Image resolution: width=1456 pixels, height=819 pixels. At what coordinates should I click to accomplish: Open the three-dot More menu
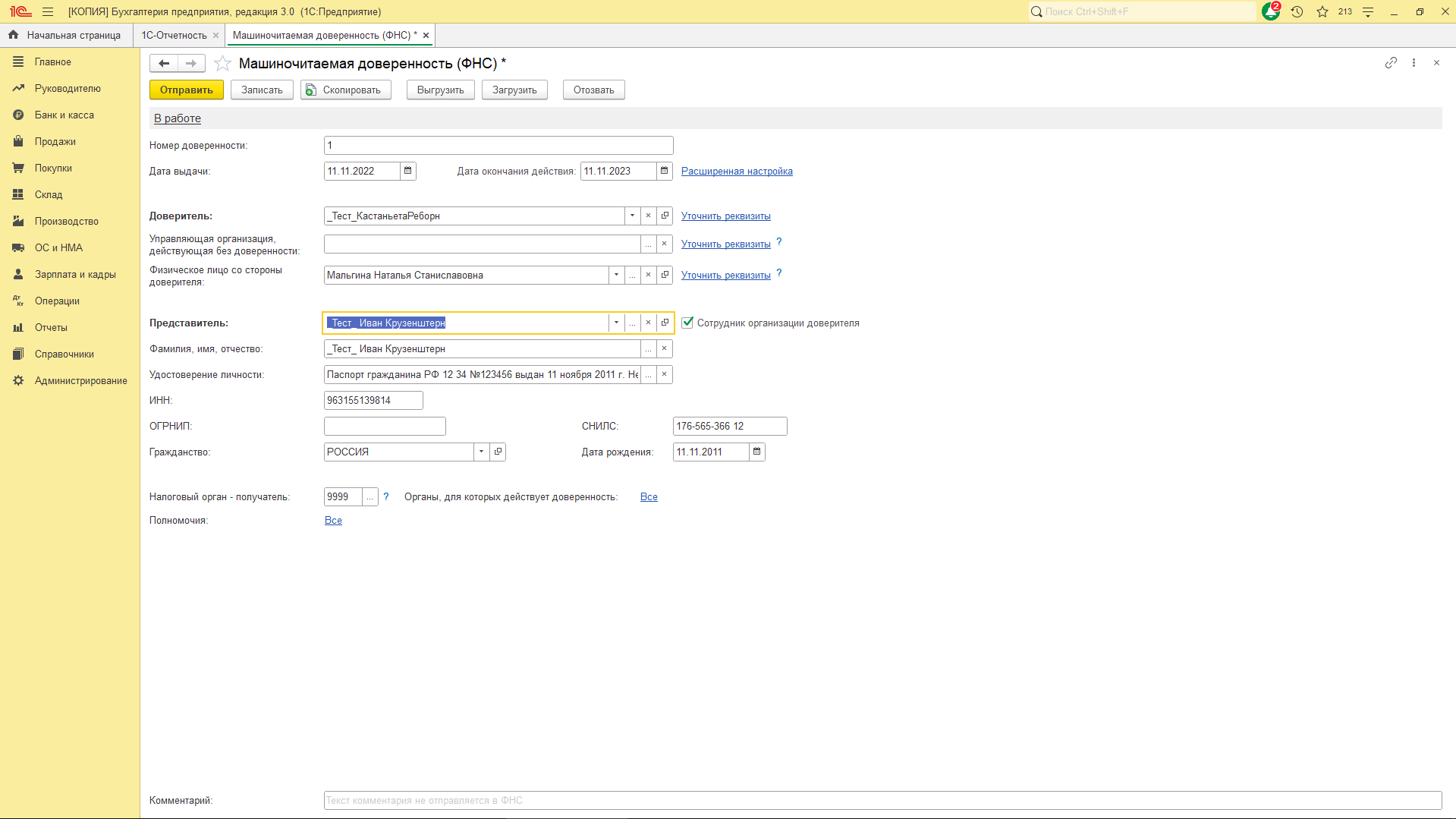click(x=1414, y=63)
